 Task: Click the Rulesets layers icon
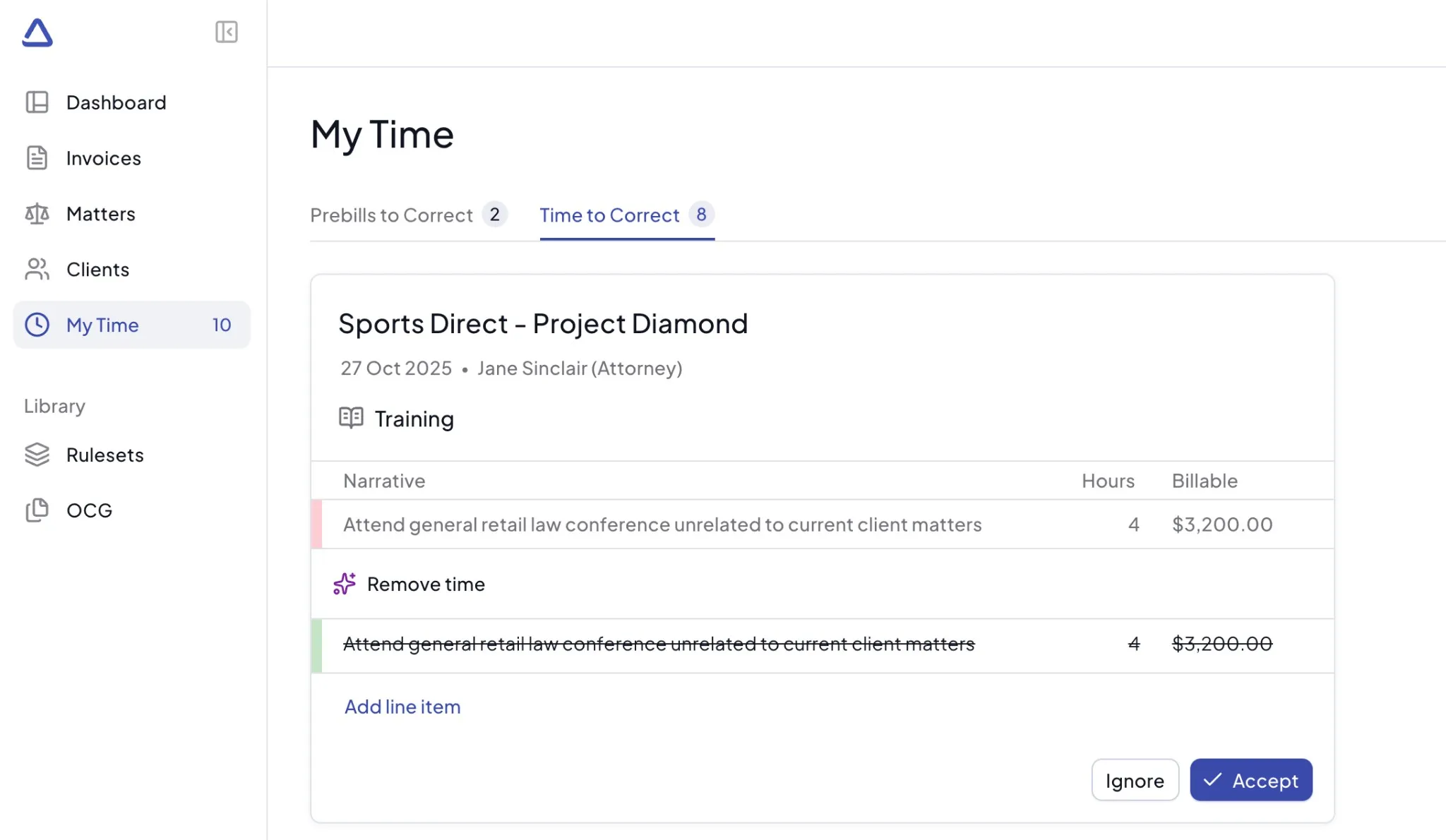click(x=37, y=455)
